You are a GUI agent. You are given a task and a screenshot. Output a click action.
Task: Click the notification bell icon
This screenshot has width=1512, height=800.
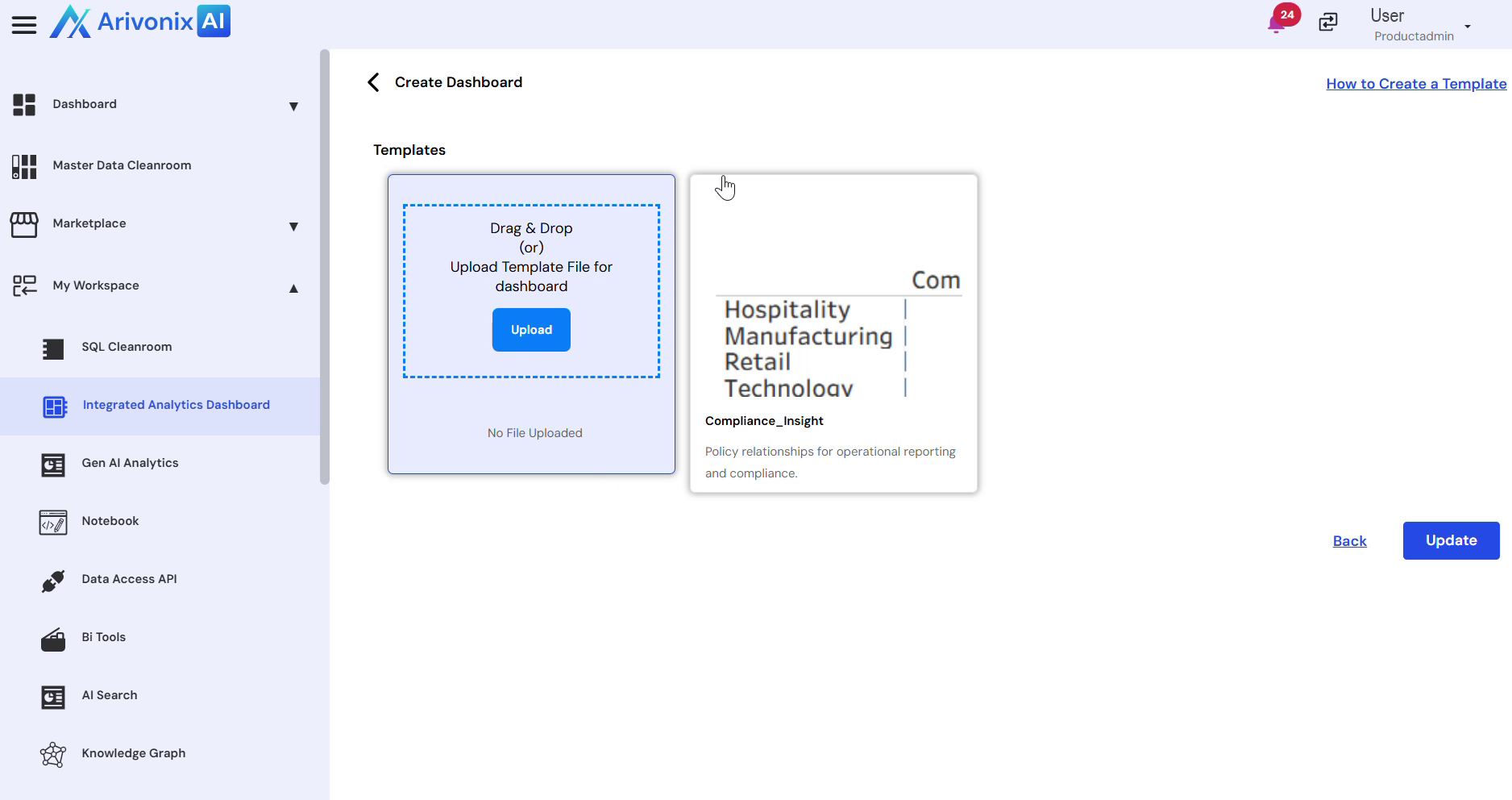[1277, 23]
